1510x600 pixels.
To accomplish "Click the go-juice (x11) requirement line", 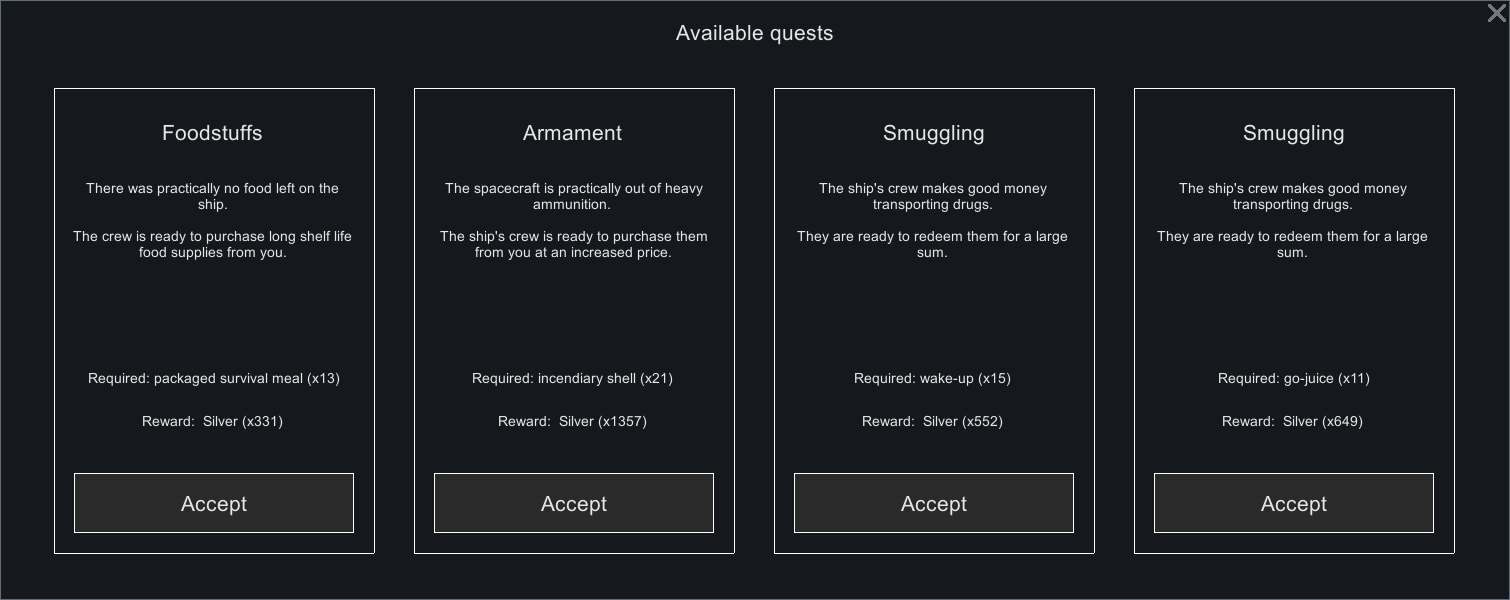I will coord(1293,378).
